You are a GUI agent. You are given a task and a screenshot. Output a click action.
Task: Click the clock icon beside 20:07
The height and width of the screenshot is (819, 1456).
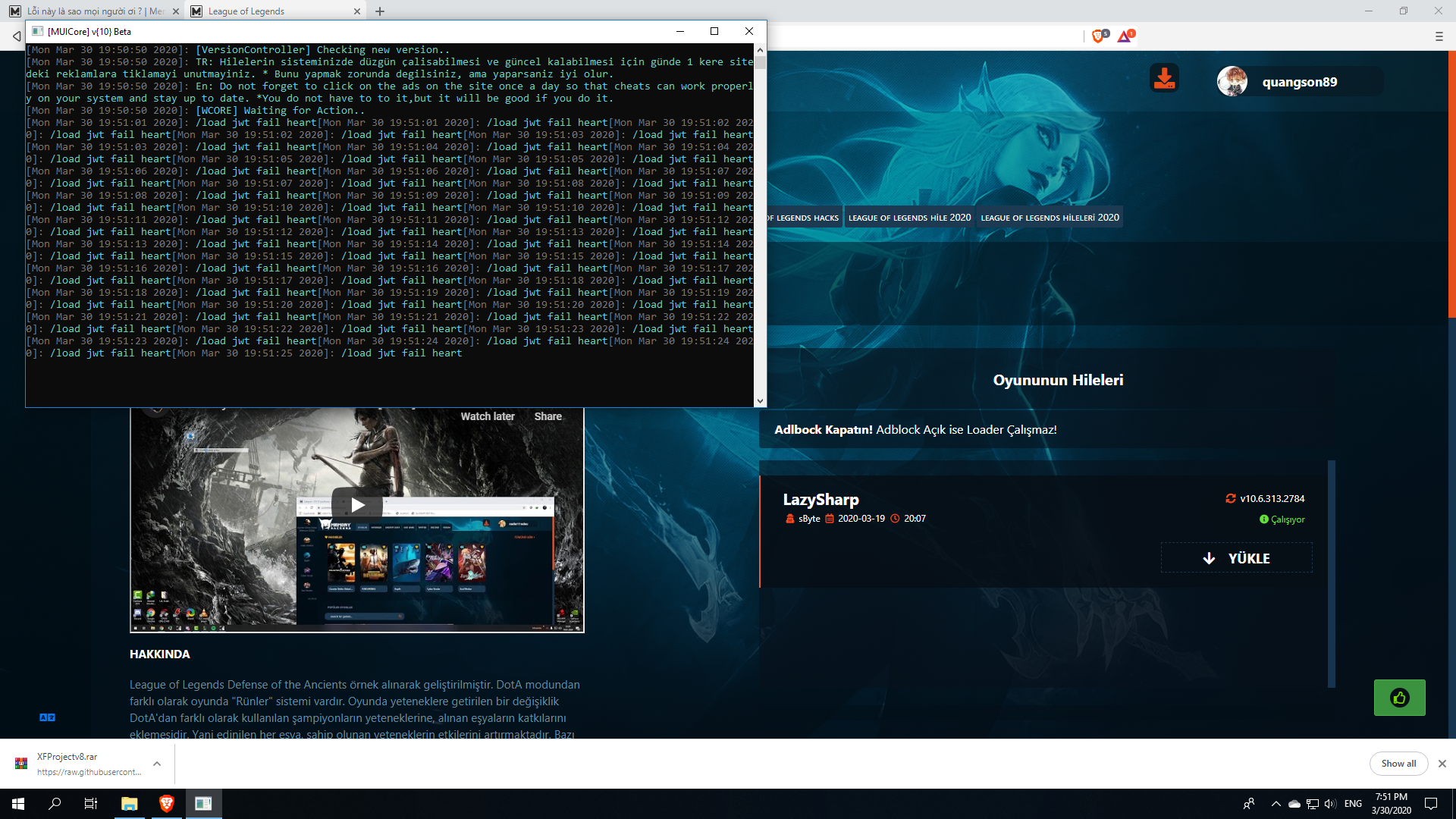pyautogui.click(x=895, y=519)
